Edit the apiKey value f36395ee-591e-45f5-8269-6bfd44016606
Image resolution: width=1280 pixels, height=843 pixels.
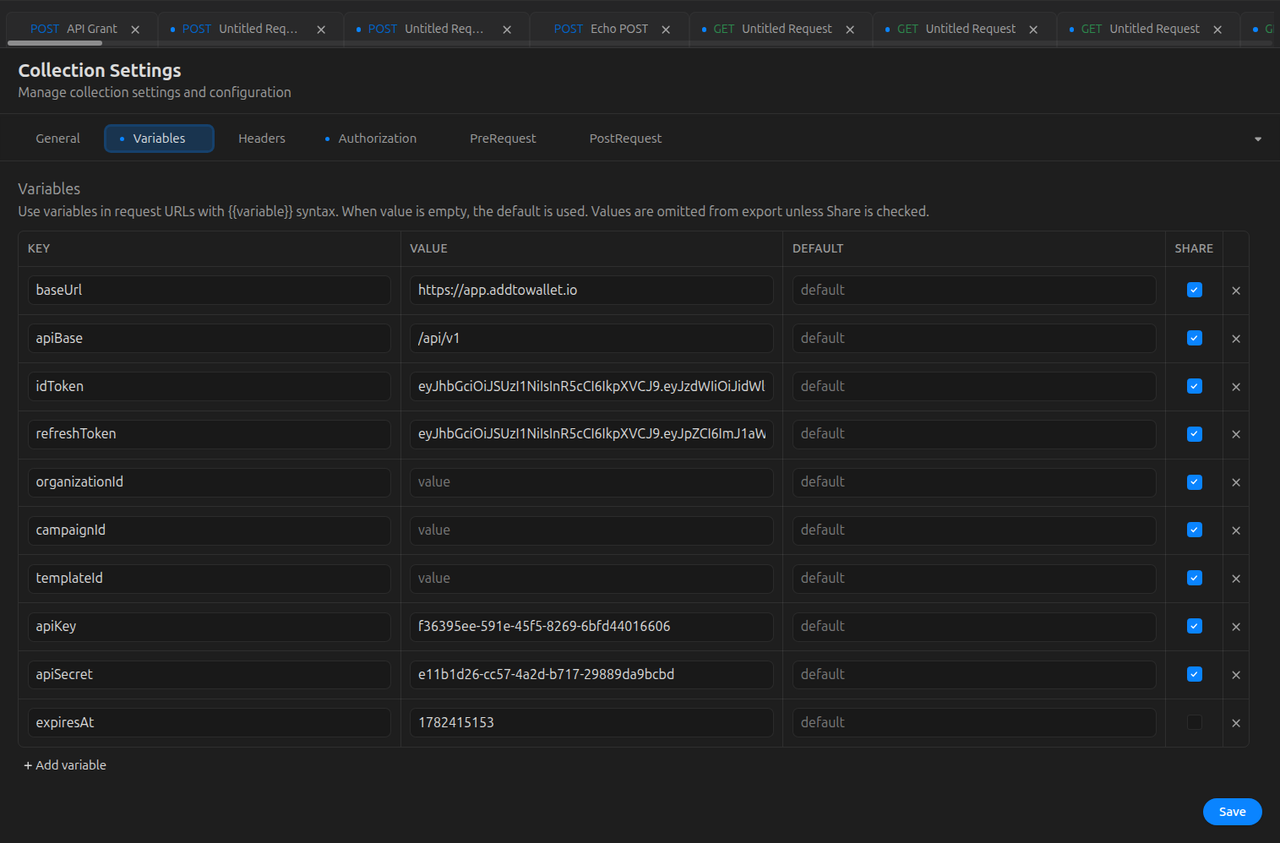[592, 626]
